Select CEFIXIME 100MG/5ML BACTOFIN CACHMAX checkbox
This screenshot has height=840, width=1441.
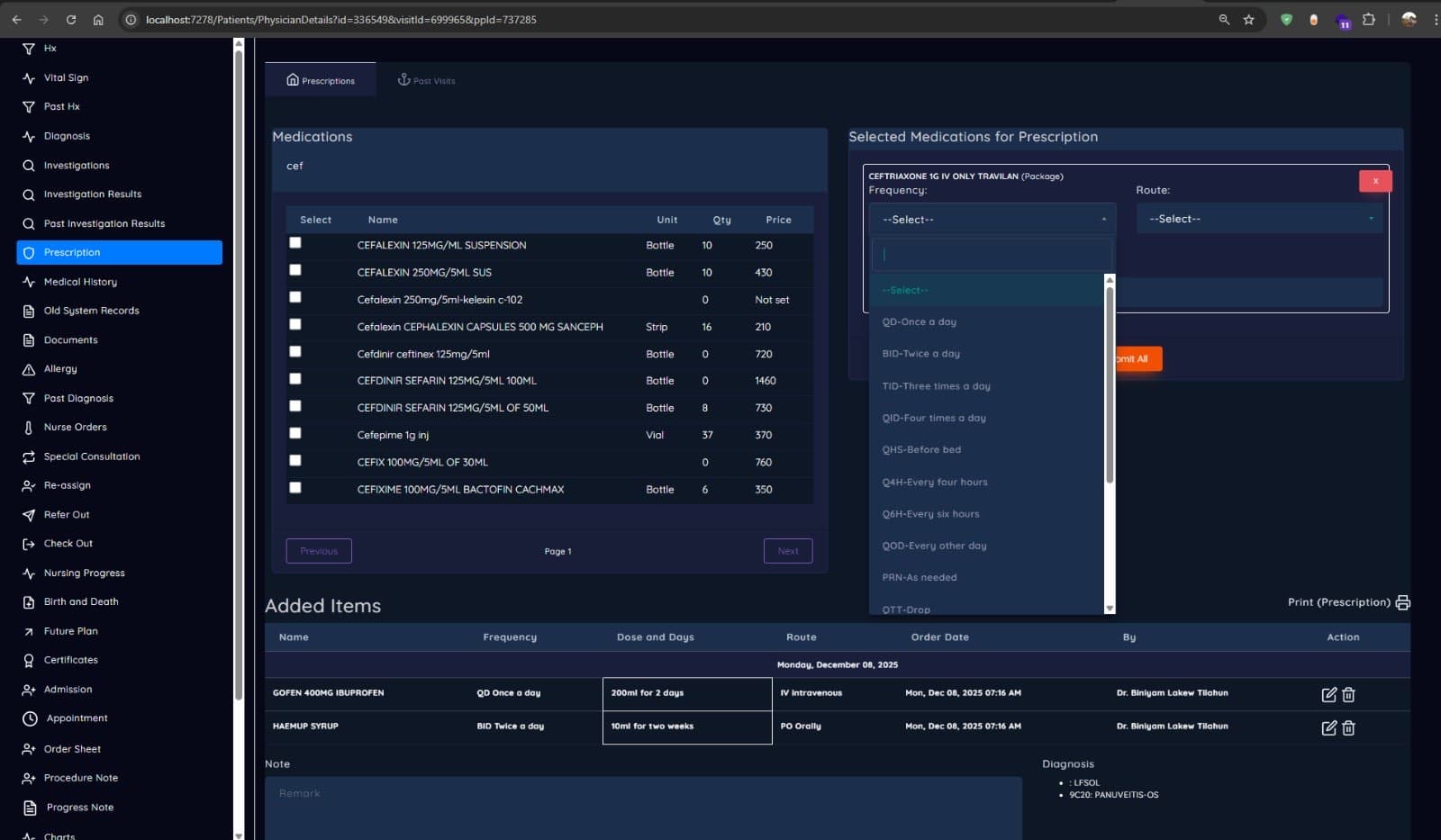click(295, 488)
